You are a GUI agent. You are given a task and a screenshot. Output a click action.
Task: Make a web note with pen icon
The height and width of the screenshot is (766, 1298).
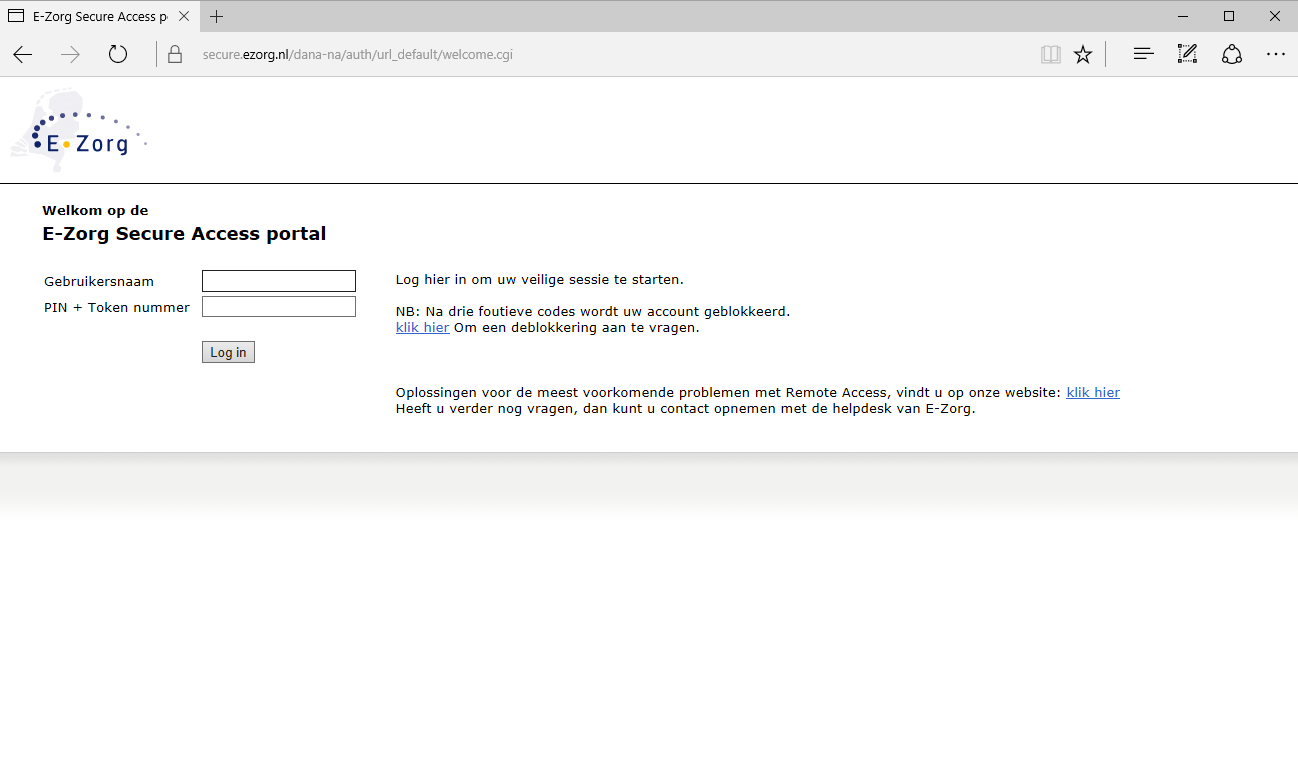pyautogui.click(x=1187, y=54)
